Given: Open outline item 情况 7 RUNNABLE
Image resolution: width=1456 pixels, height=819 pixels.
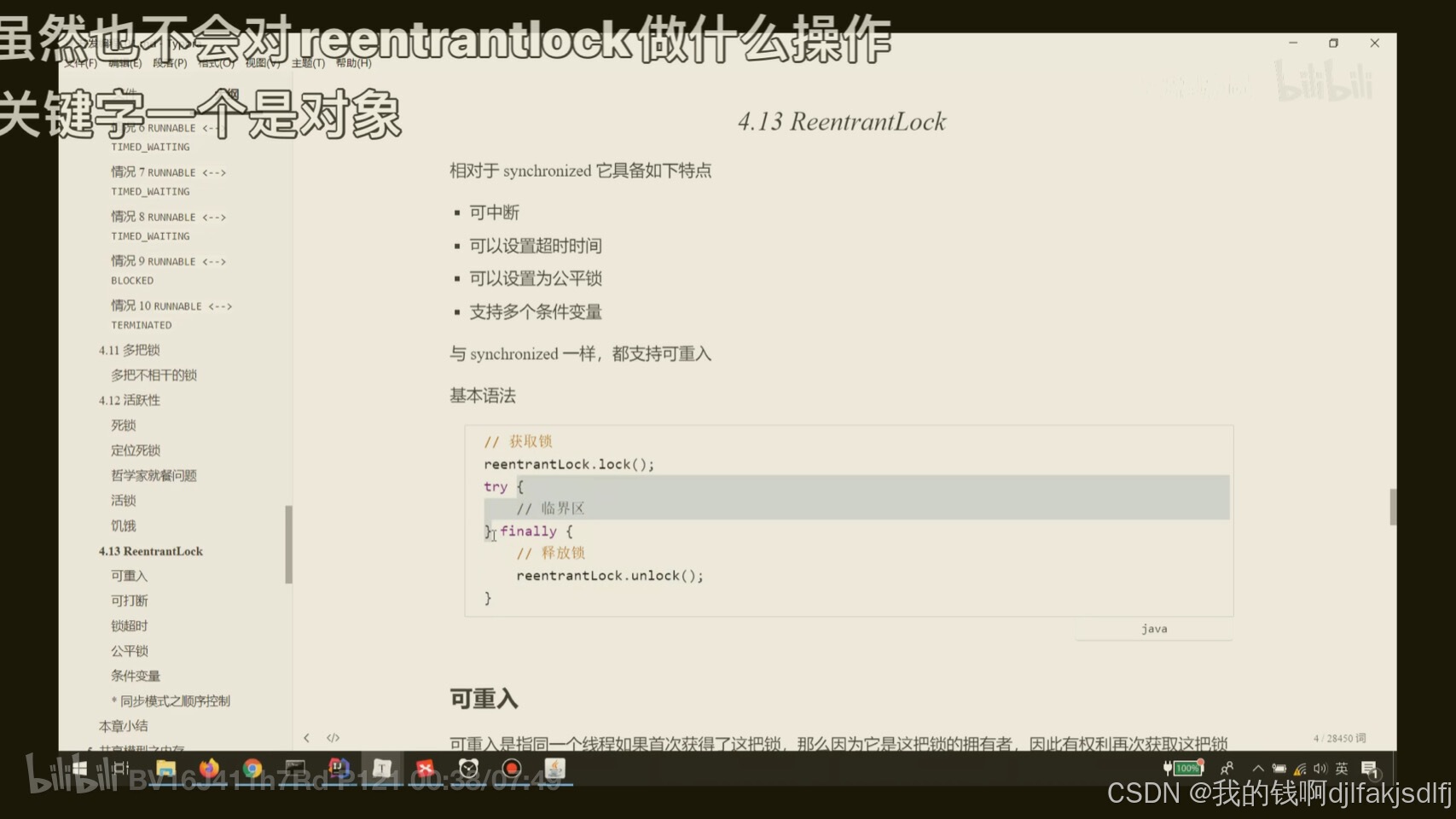Looking at the screenshot, I should click(x=168, y=181).
